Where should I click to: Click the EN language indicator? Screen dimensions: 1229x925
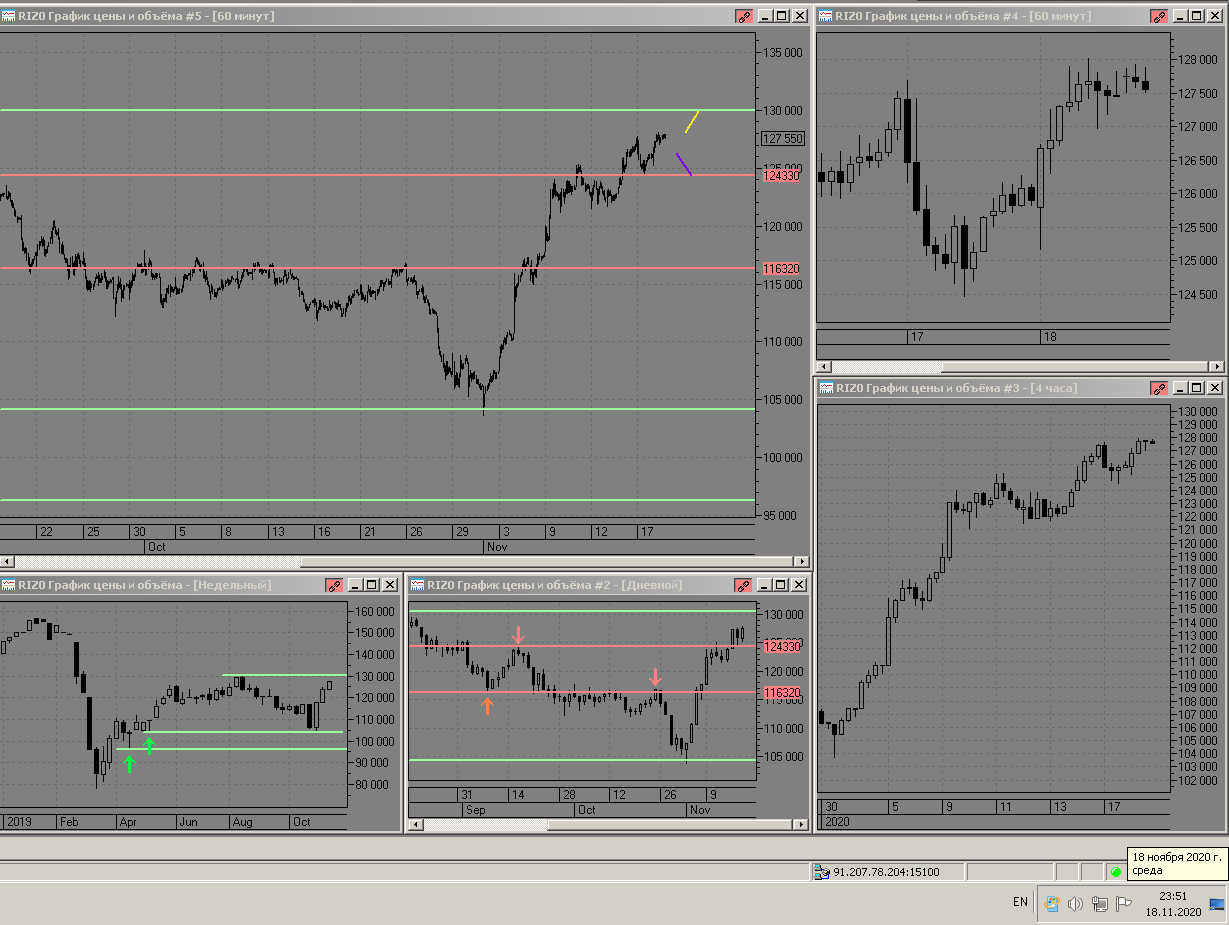pos(1020,902)
